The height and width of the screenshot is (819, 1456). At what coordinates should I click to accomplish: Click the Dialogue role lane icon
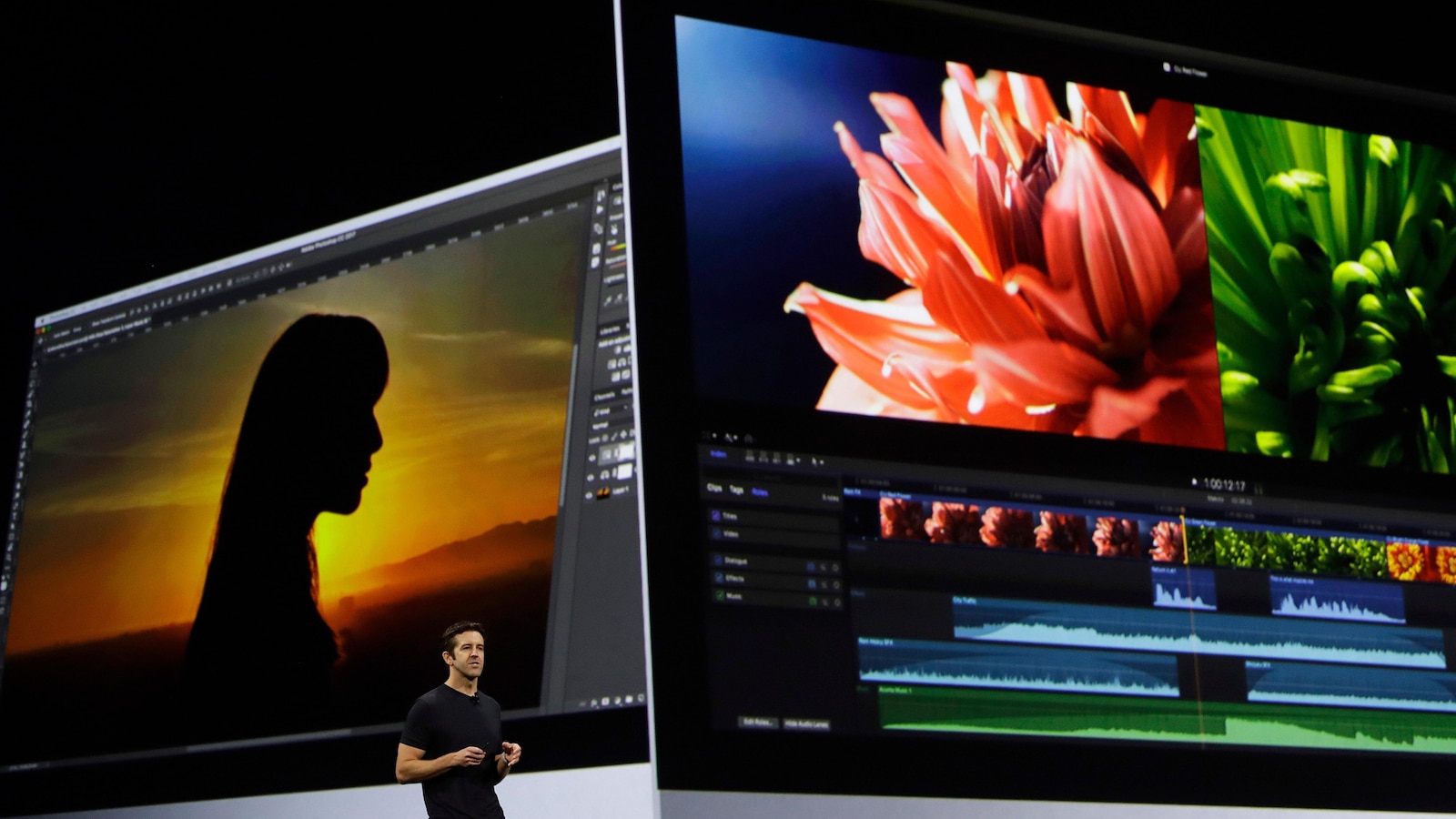click(811, 566)
